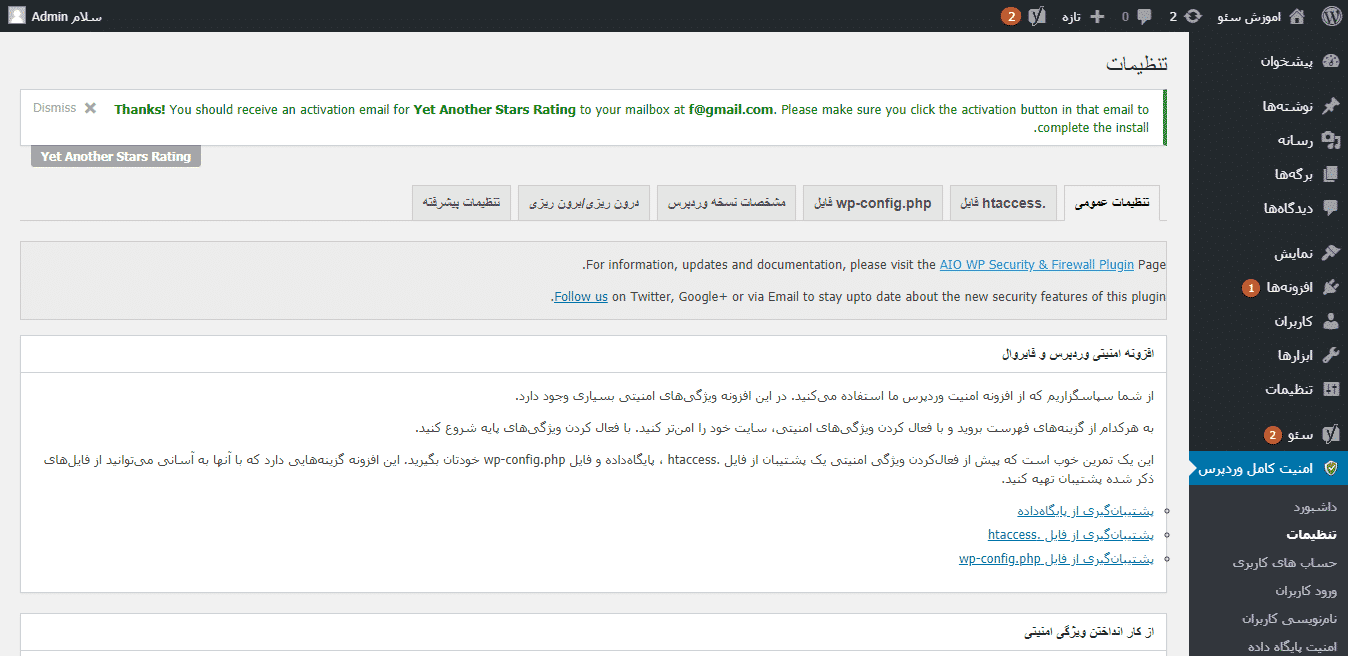Open the سلام Admin account menu
The width and height of the screenshot is (1348, 656).
56,16
